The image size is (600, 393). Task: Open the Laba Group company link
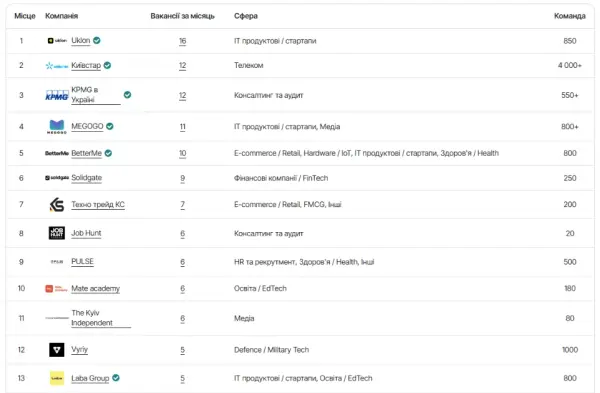(90, 378)
